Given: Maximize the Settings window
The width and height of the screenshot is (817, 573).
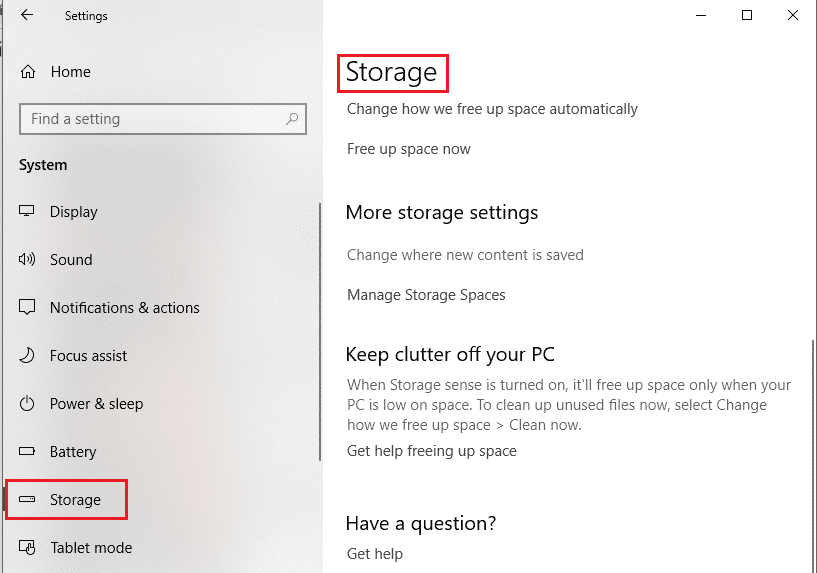Looking at the screenshot, I should click(747, 15).
